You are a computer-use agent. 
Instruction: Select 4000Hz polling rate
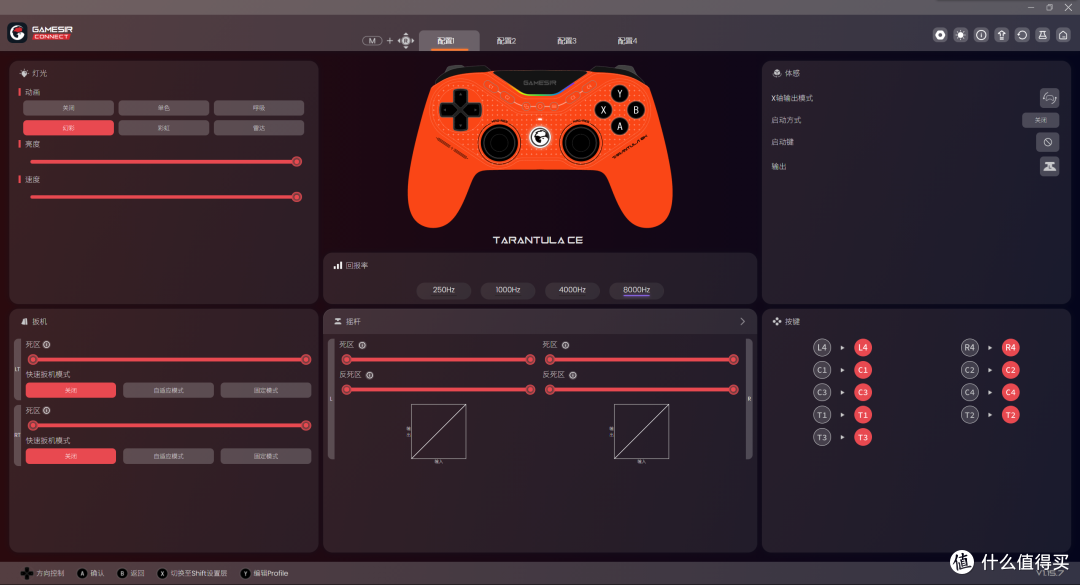click(572, 290)
